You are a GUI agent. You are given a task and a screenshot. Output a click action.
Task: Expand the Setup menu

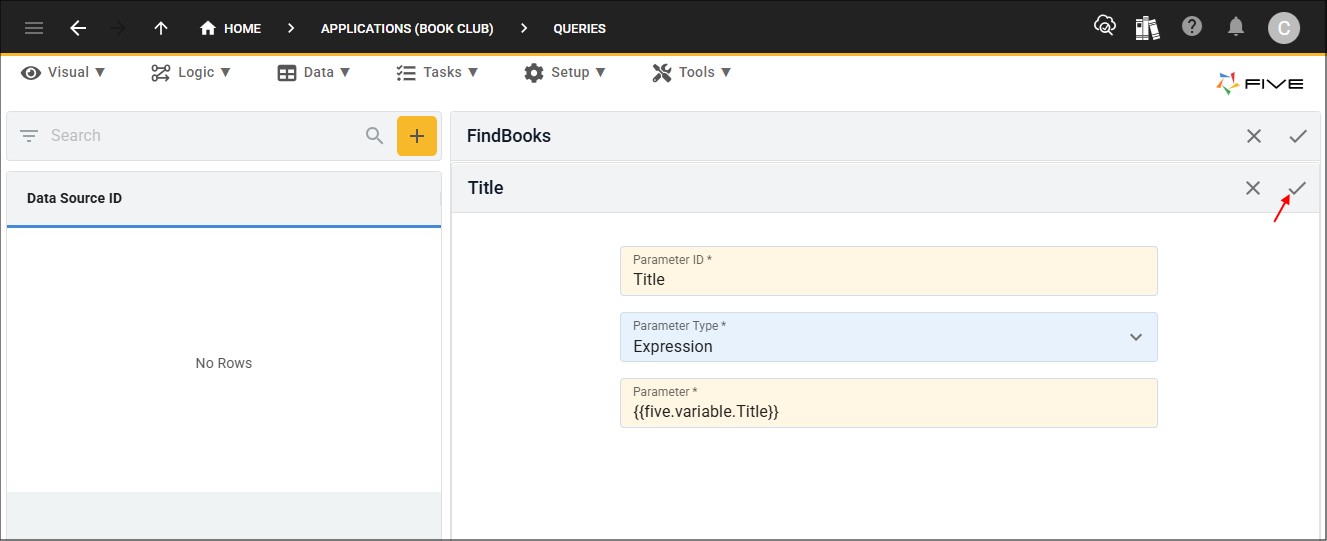pos(565,72)
